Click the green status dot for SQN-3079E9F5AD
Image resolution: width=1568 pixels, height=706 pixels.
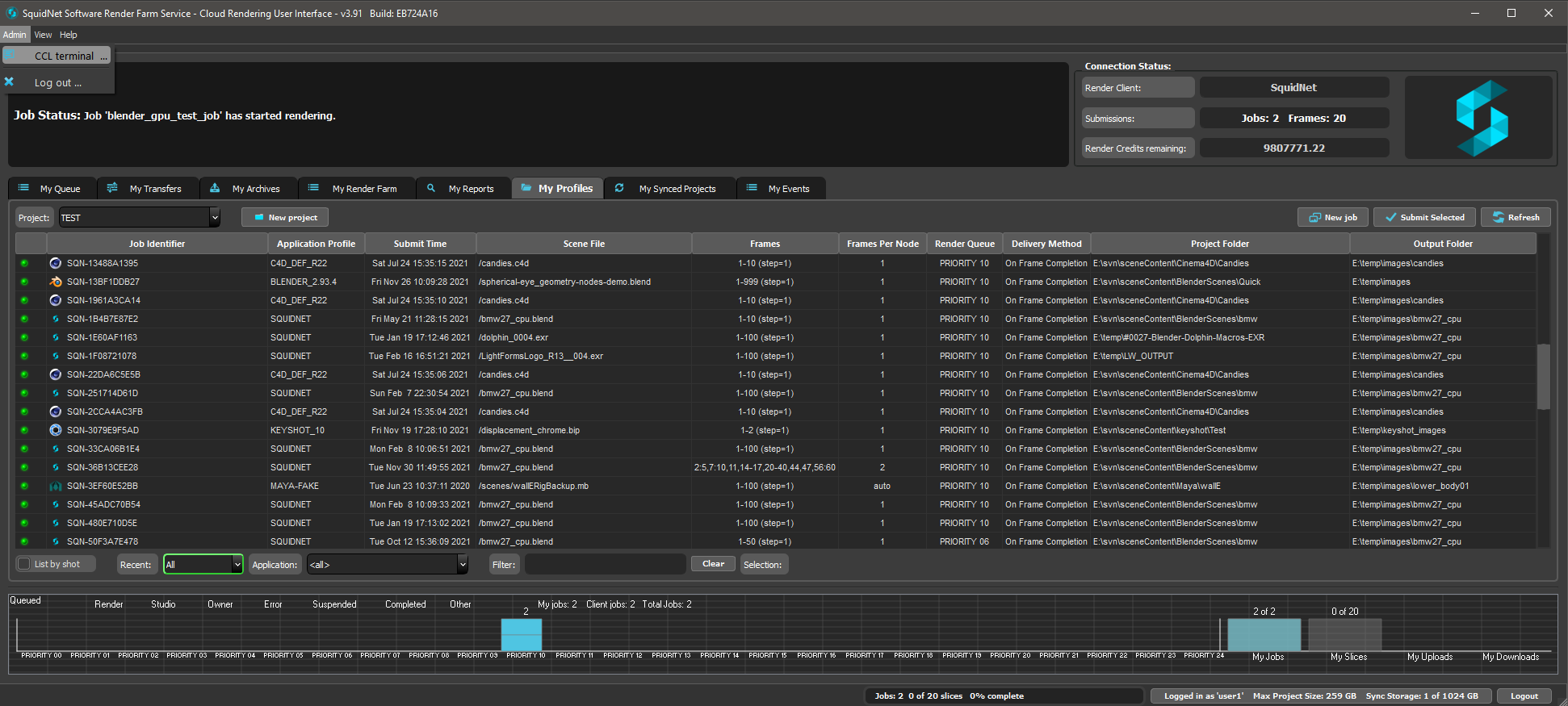24,430
